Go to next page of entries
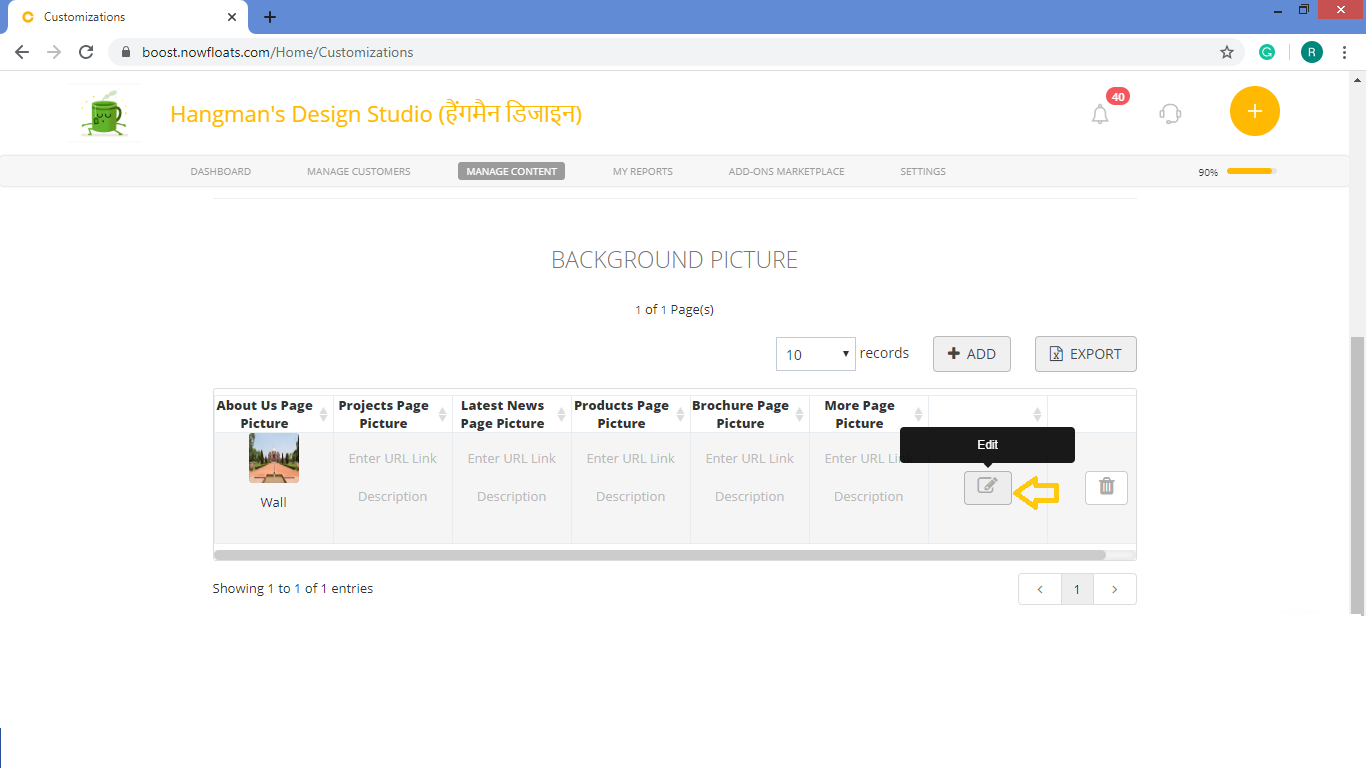This screenshot has width=1366, height=768. click(1115, 589)
